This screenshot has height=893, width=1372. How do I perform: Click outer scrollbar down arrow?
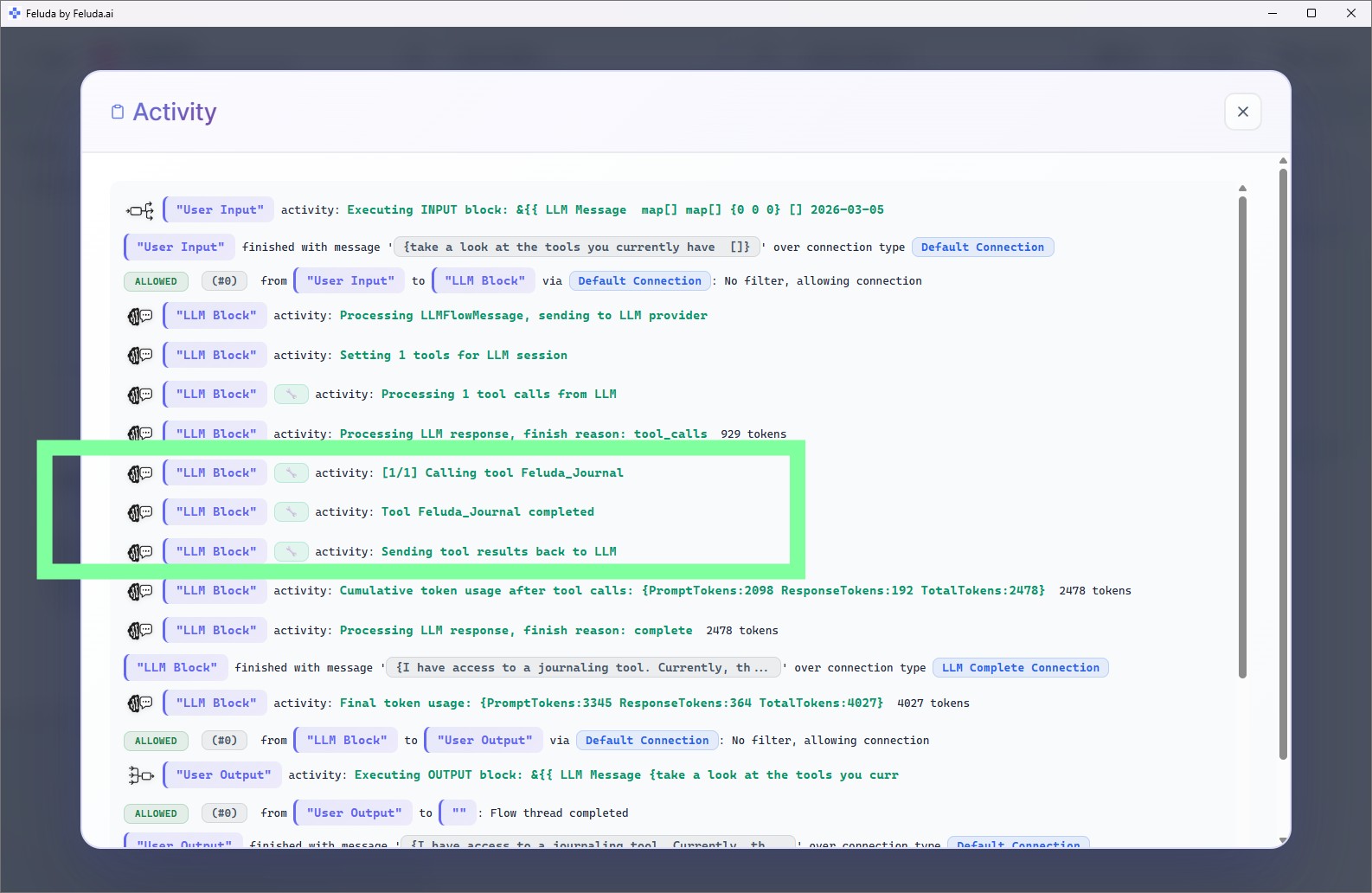click(1283, 840)
